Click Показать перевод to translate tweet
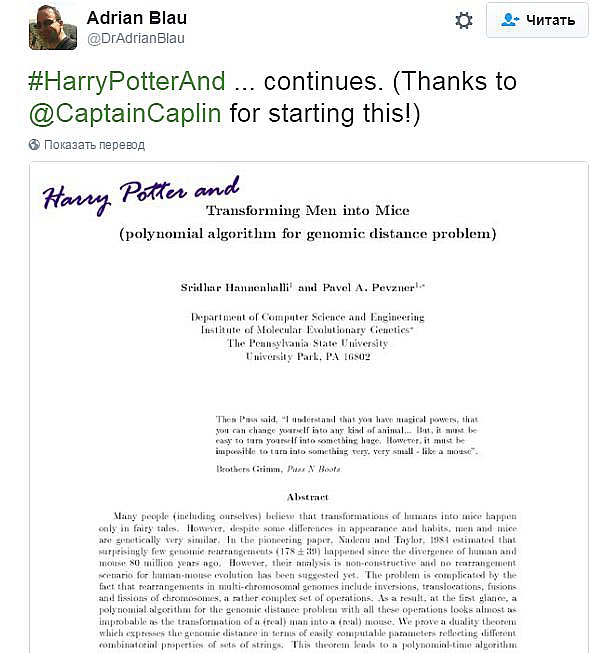 click(94, 145)
